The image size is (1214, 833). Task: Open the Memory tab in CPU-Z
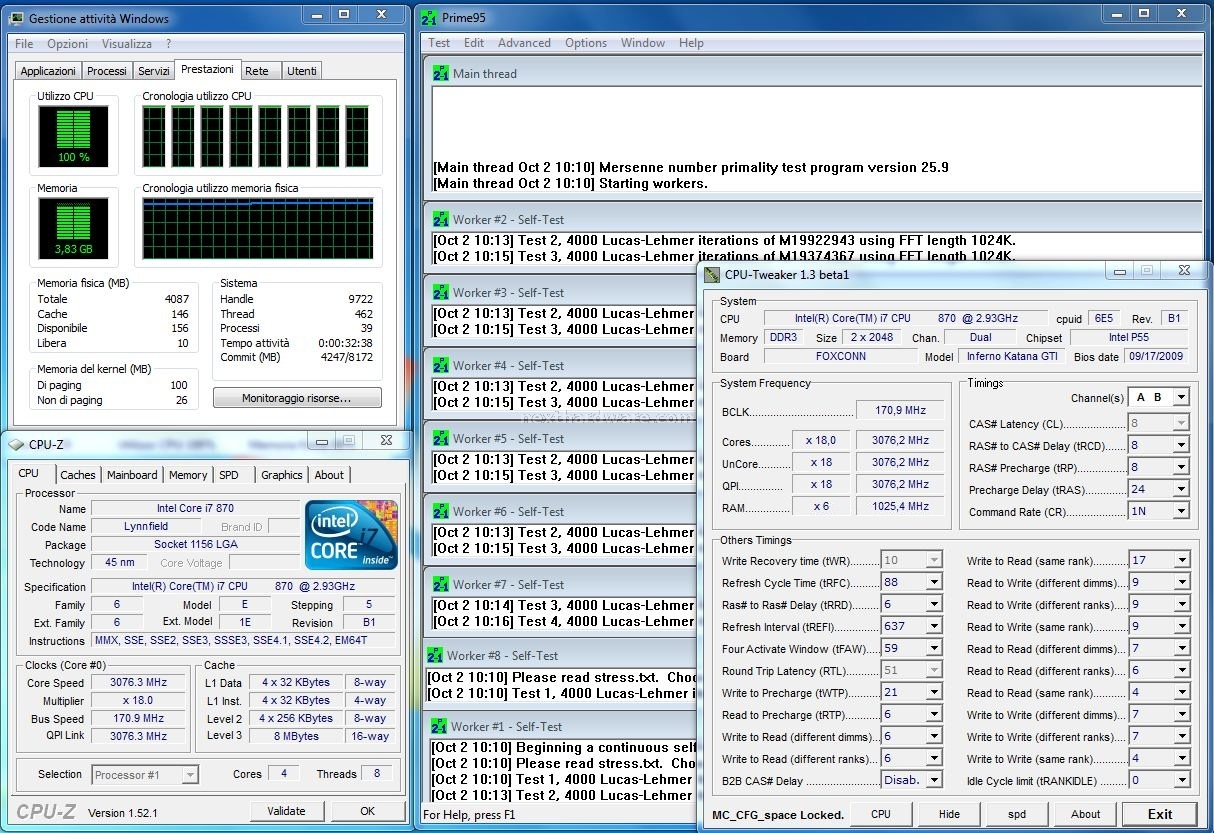[188, 475]
